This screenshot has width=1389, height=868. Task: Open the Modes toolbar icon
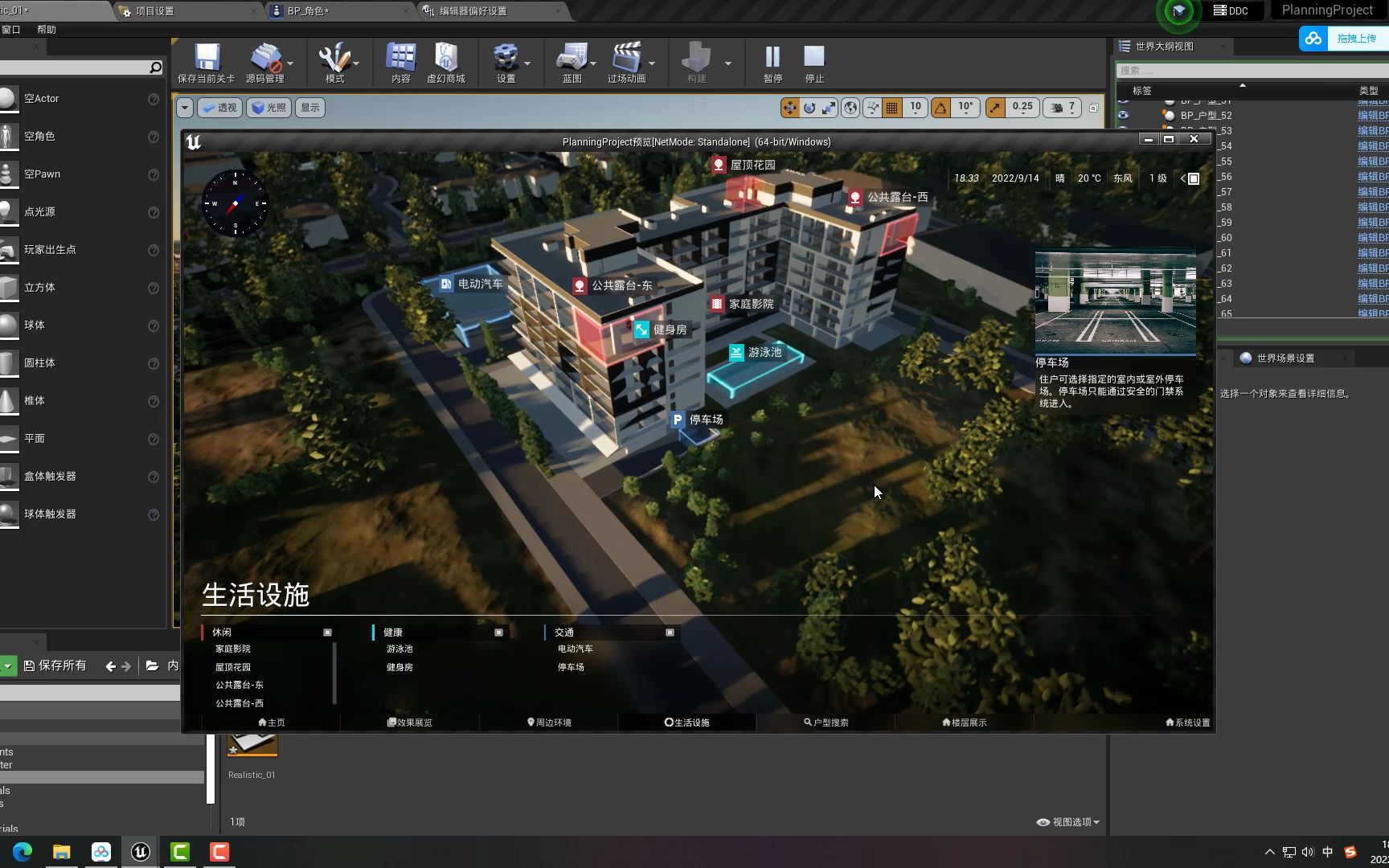(334, 63)
